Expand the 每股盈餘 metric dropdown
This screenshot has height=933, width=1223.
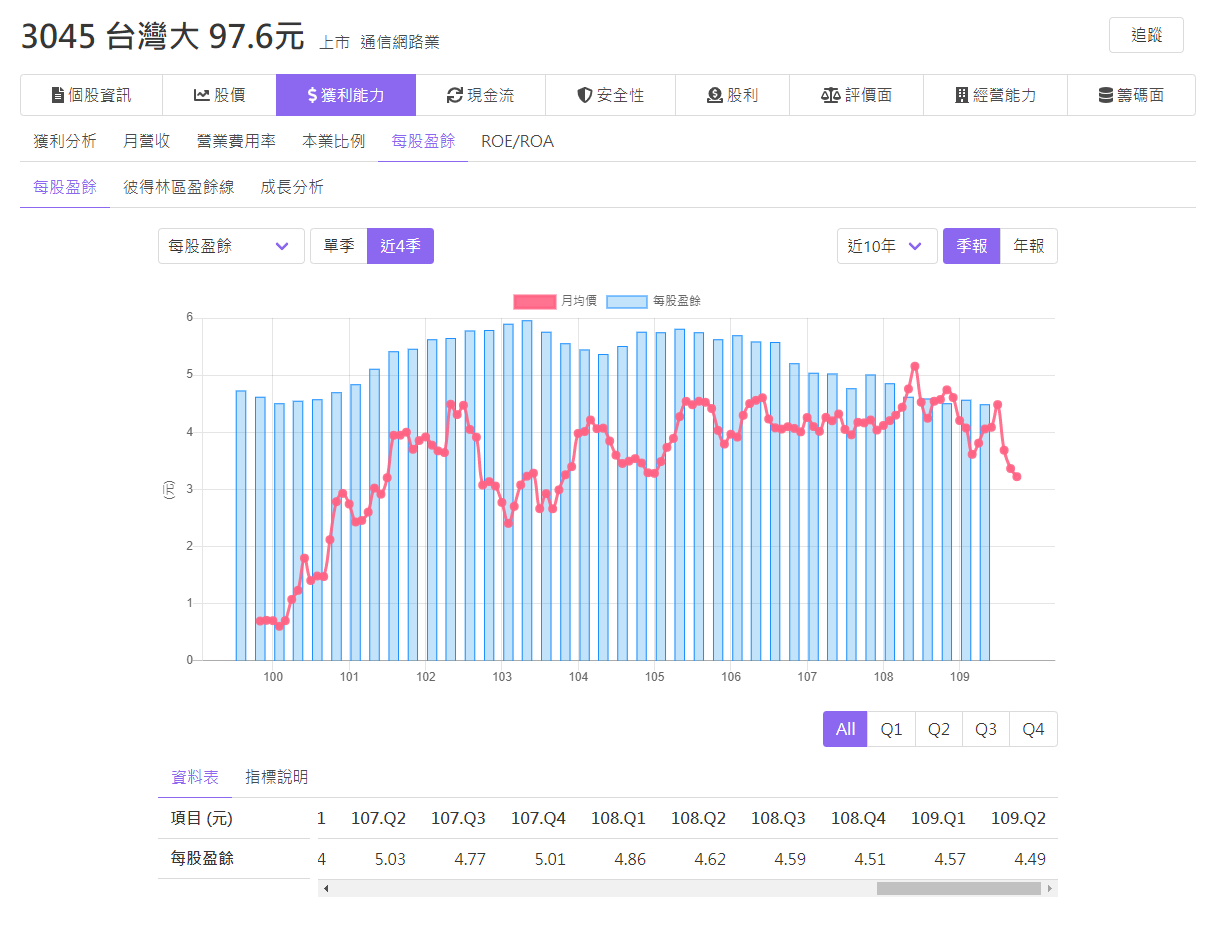(231, 246)
